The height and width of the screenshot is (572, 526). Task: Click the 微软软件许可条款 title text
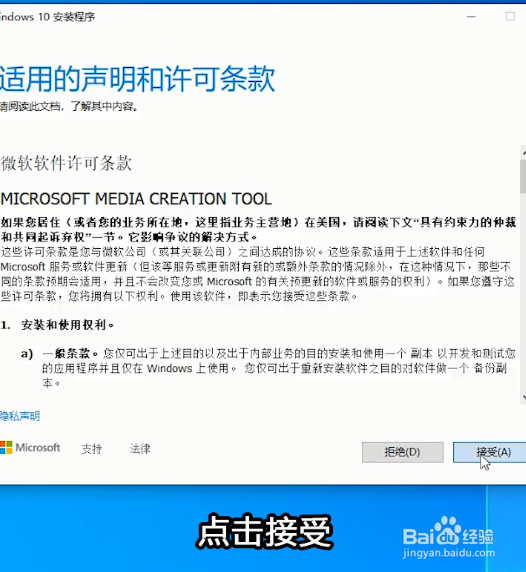pyautogui.click(x=66, y=163)
